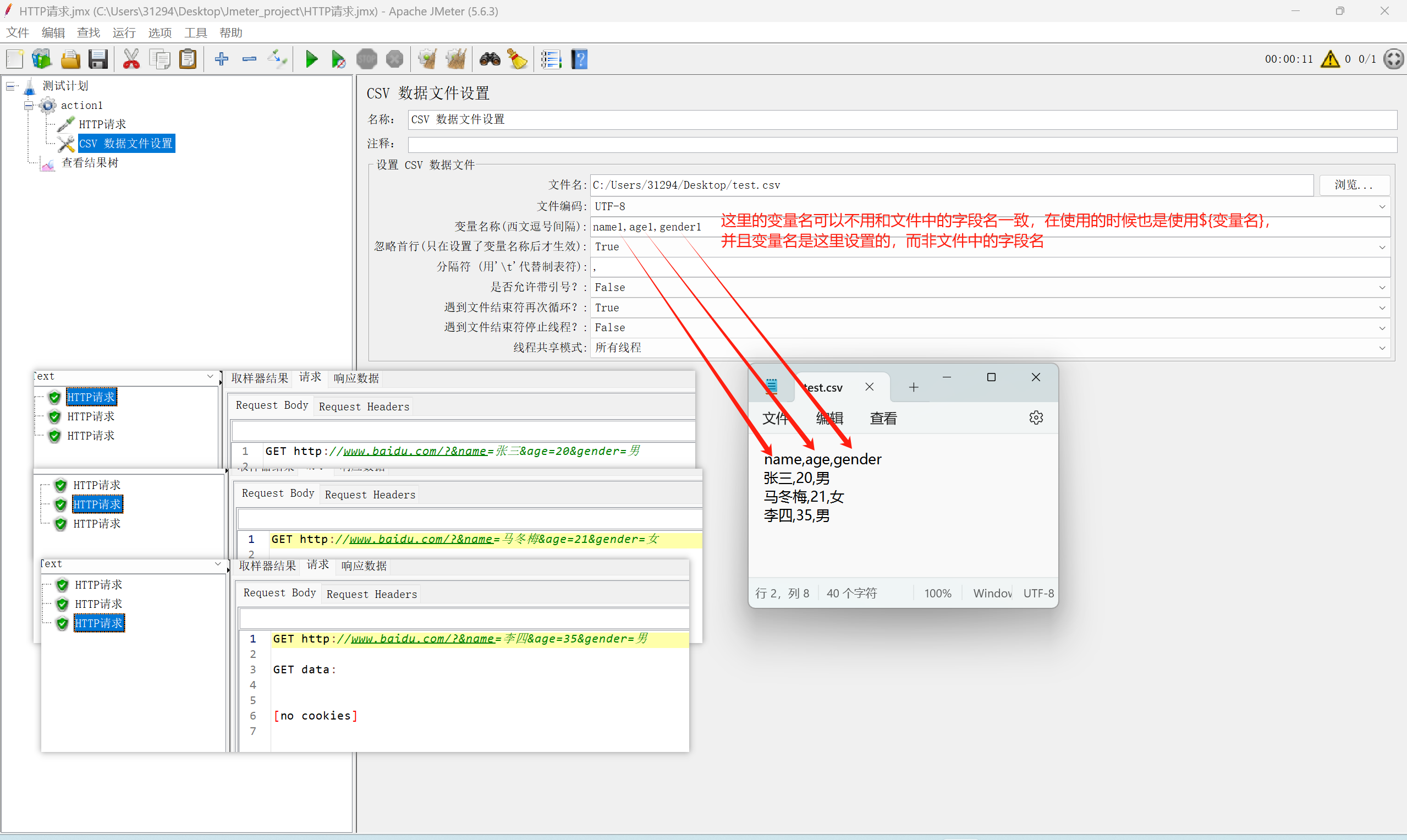Click the 浏览... browse button
This screenshot has height=840, width=1407.
[1354, 185]
